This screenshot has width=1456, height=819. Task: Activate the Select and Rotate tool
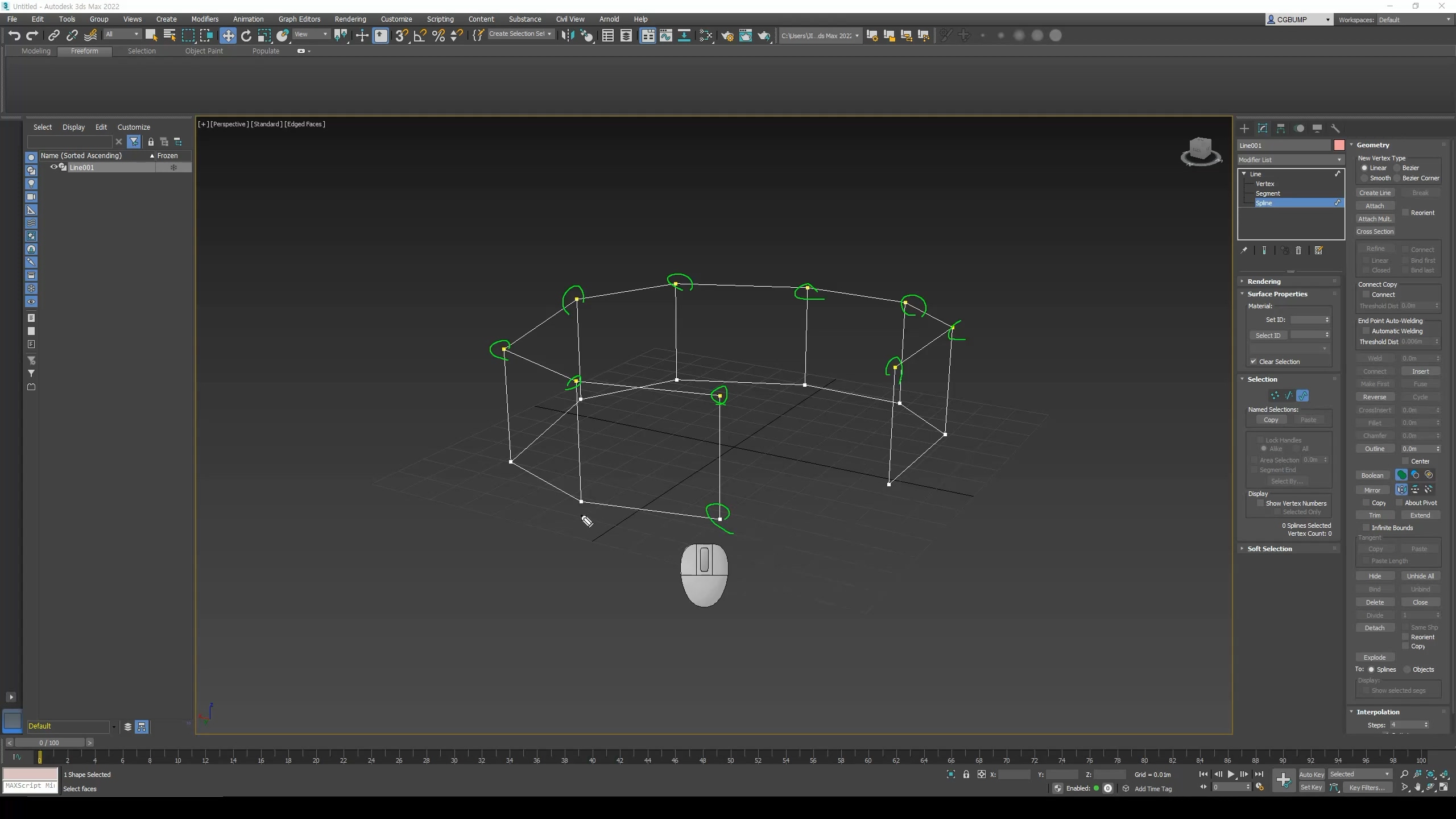pos(246,36)
